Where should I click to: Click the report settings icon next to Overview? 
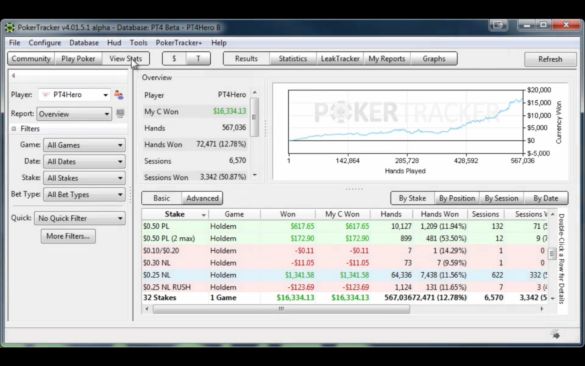tap(120, 113)
